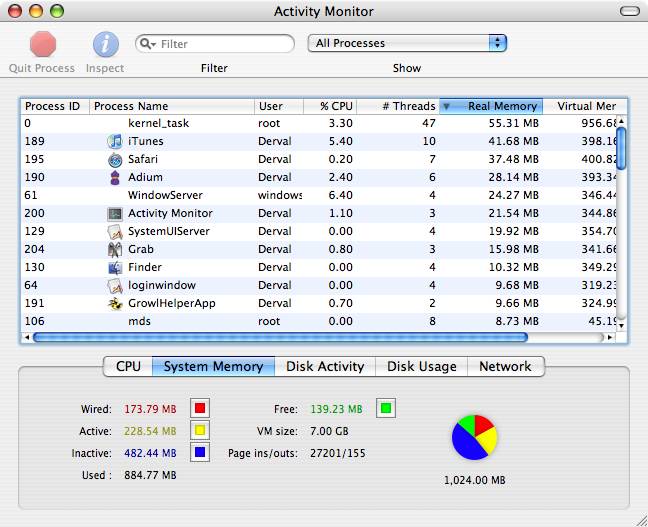
Task: Click the 884.77 MB Used value
Action: coord(150,475)
